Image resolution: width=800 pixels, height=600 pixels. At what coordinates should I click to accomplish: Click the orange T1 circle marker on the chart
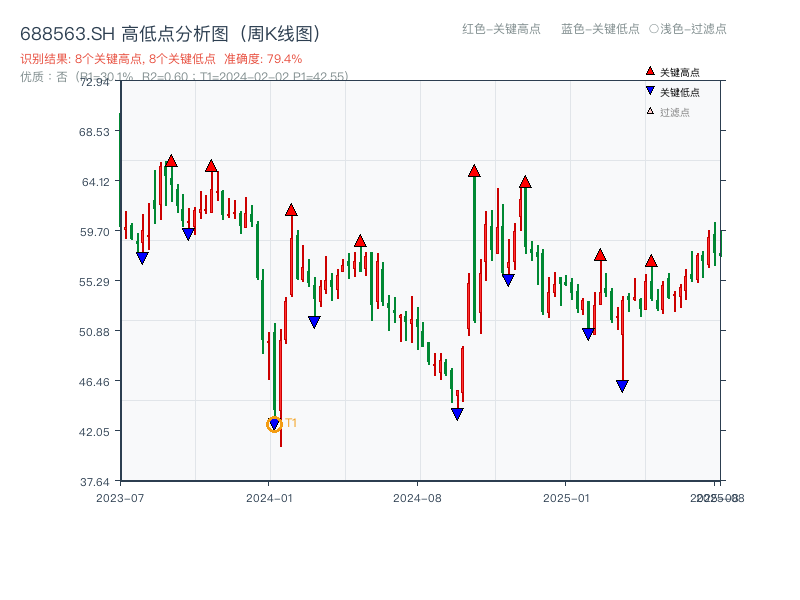[x=272, y=422]
